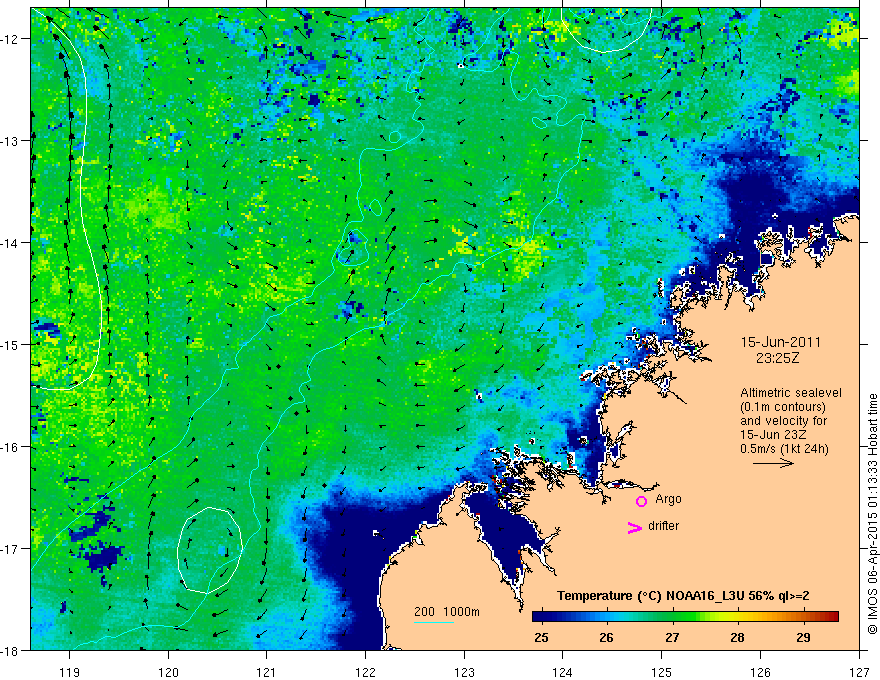Click the cyan 200 1000m isobath legend line
The image size is (880, 680).
(434, 622)
